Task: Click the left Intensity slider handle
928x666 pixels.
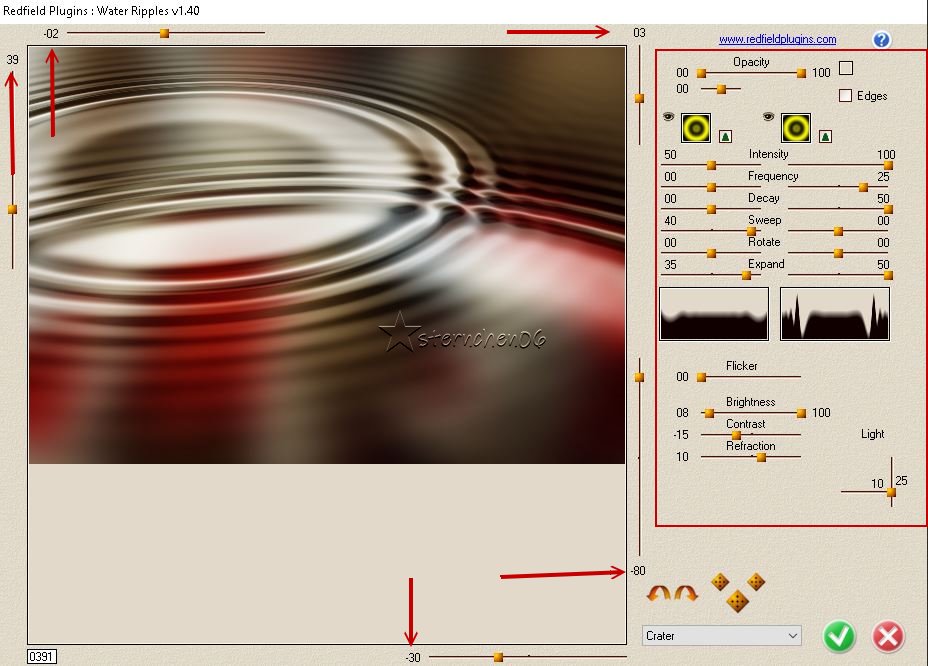Action: (x=712, y=165)
